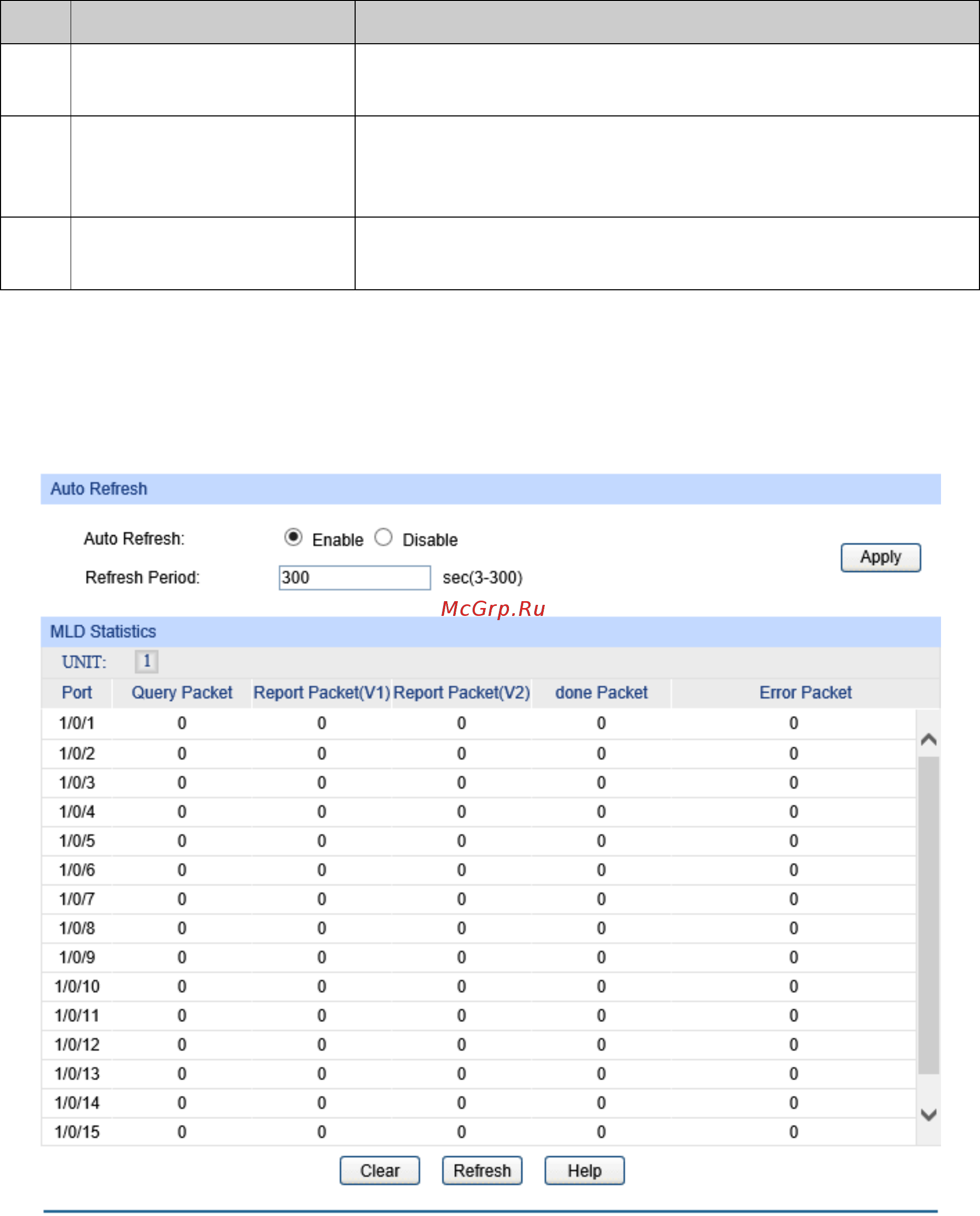Select port row 1/0/6
The width and height of the screenshot is (980, 1216).
[x=479, y=870]
